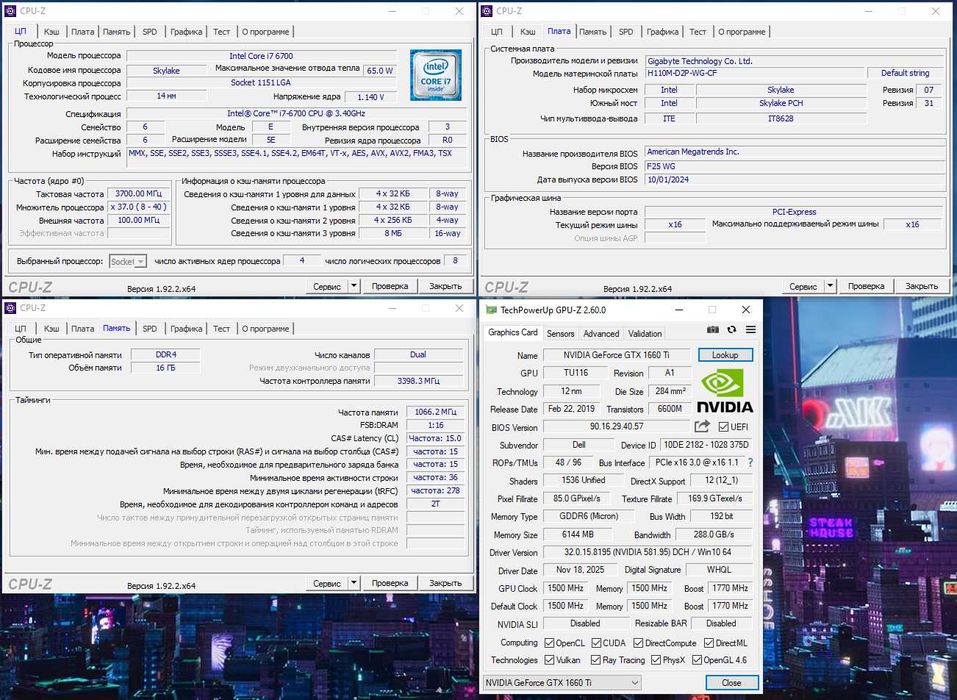Select ЦП tab in the motherboard window
This screenshot has height=700, width=957.
[497, 32]
